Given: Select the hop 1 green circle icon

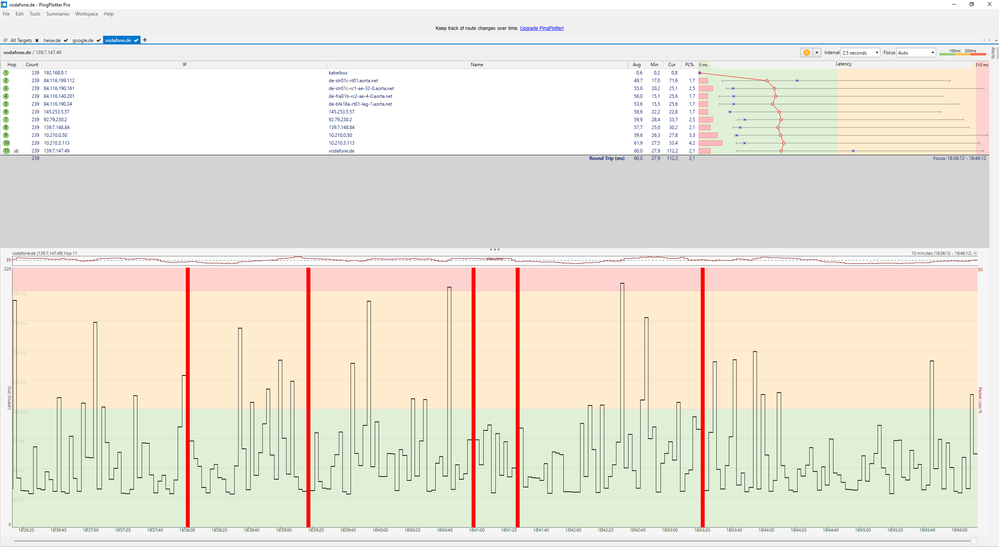Looking at the screenshot, I should (x=6, y=73).
